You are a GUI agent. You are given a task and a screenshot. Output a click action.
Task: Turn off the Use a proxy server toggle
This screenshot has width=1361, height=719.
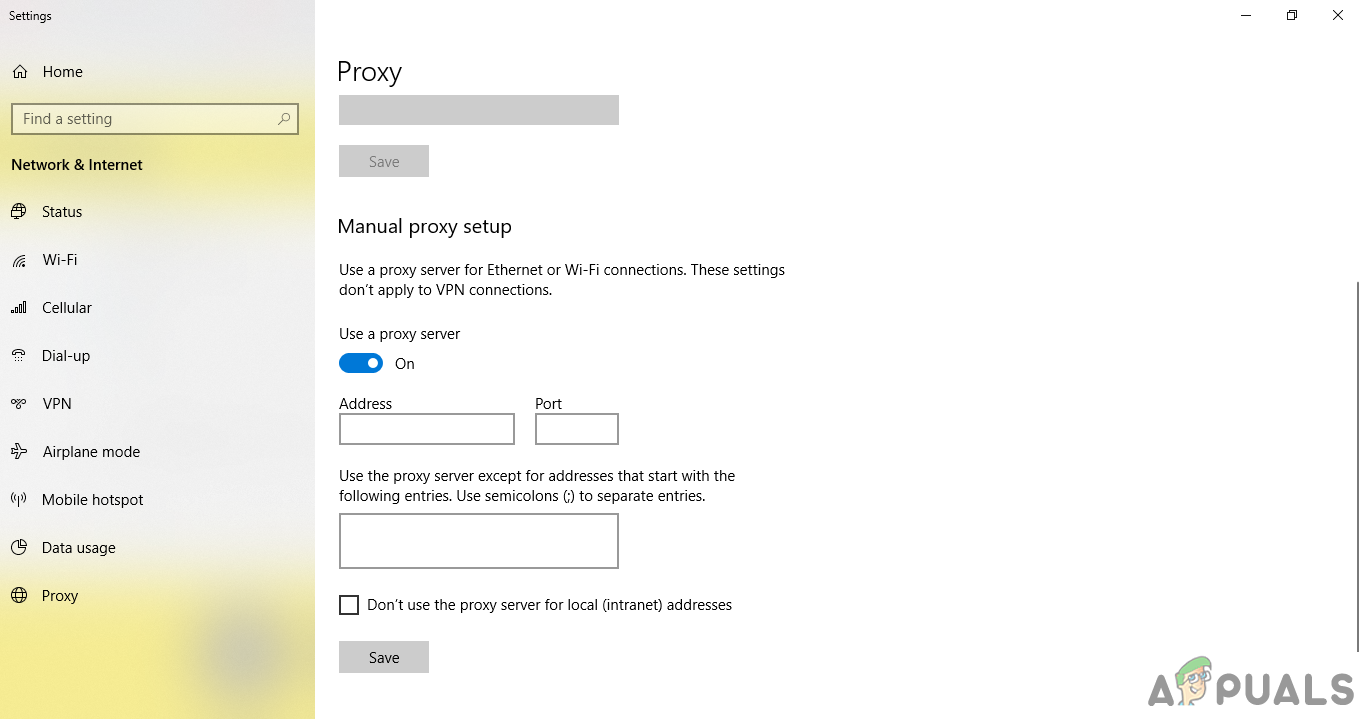point(361,363)
